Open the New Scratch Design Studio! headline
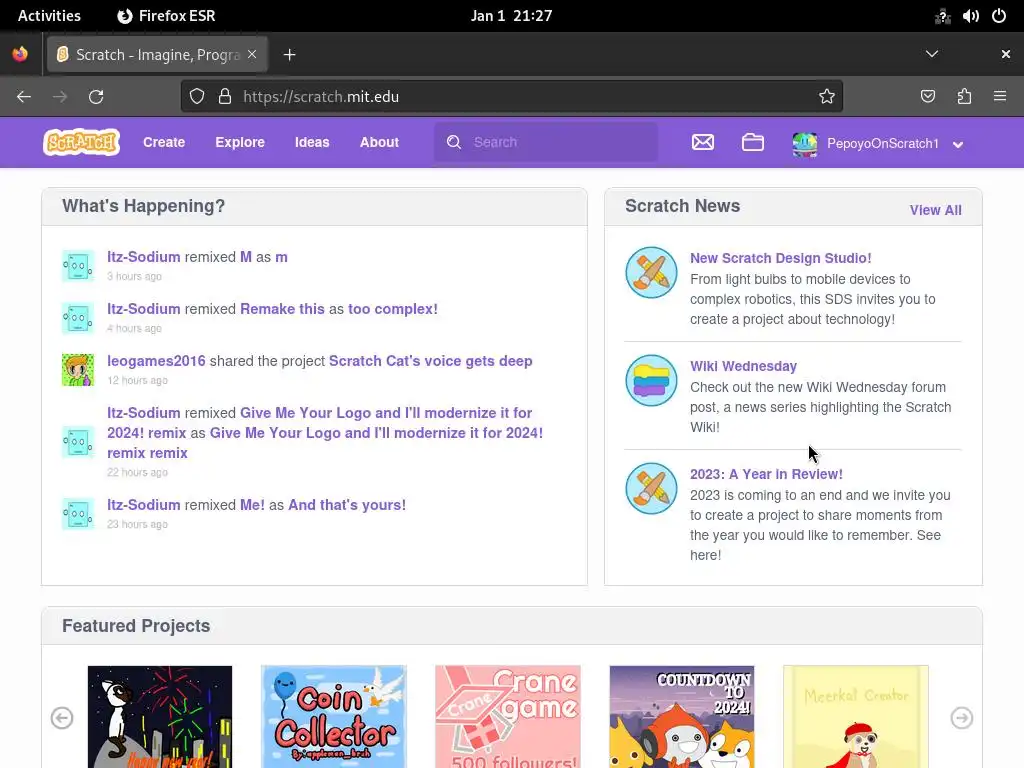The width and height of the screenshot is (1024, 768). click(x=780, y=258)
